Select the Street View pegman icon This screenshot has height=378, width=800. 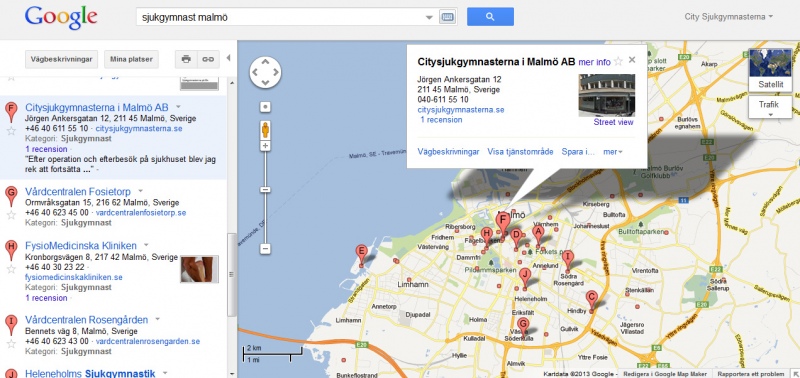click(265, 130)
